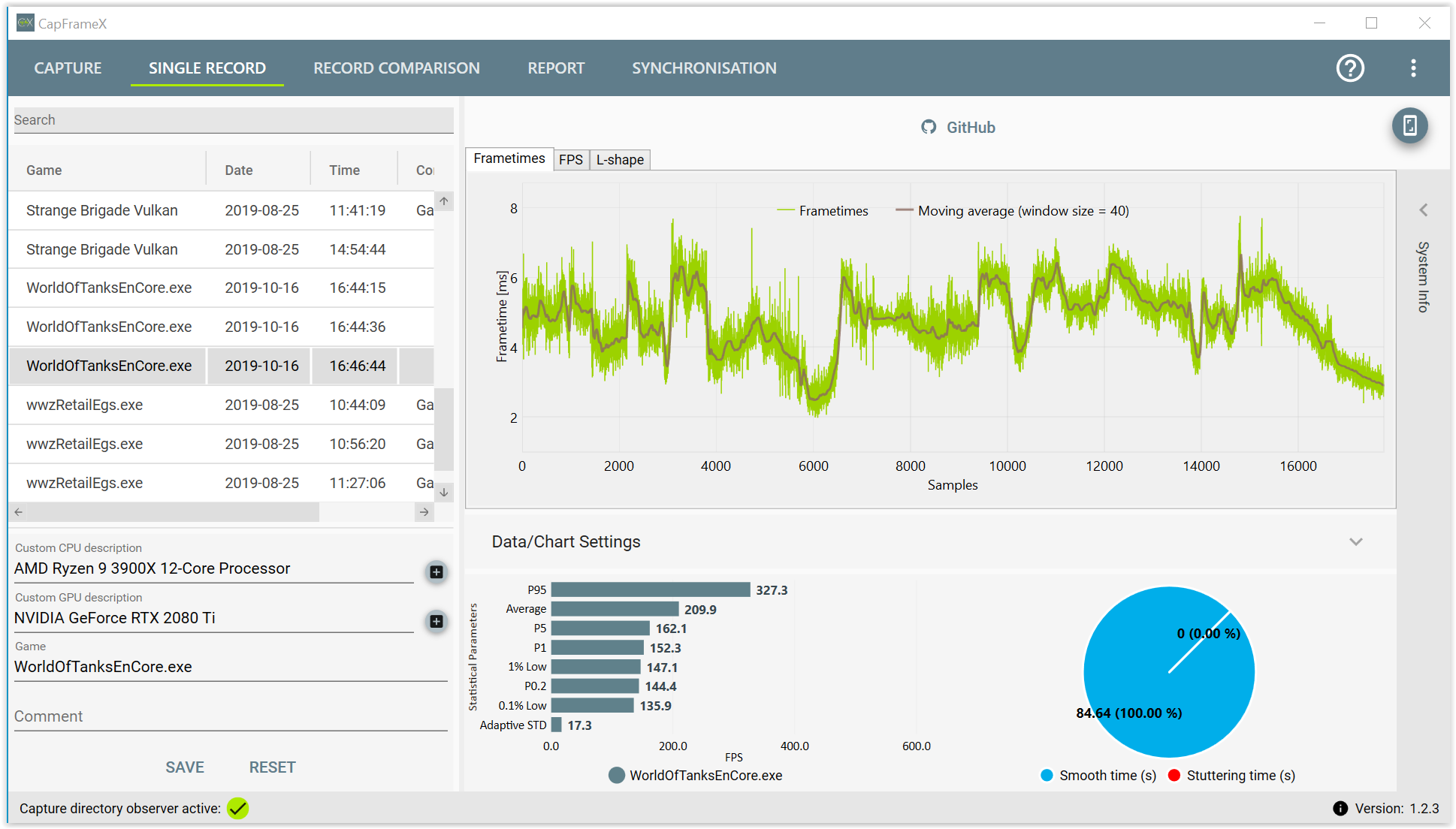The image size is (1456, 829).
Task: Click the version info icon
Action: 1340,809
